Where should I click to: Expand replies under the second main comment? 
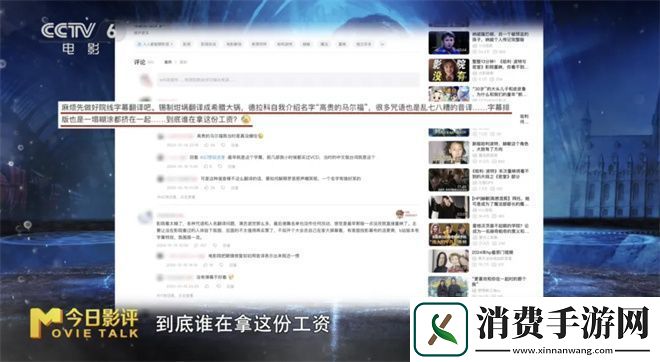[x=176, y=295]
